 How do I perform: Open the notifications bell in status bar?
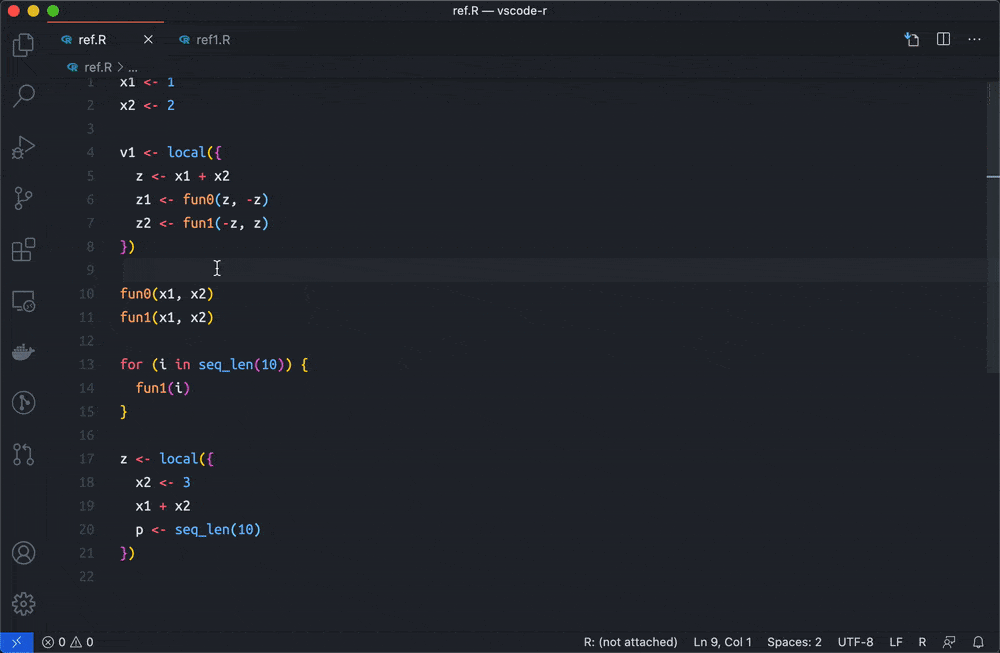coord(978,642)
